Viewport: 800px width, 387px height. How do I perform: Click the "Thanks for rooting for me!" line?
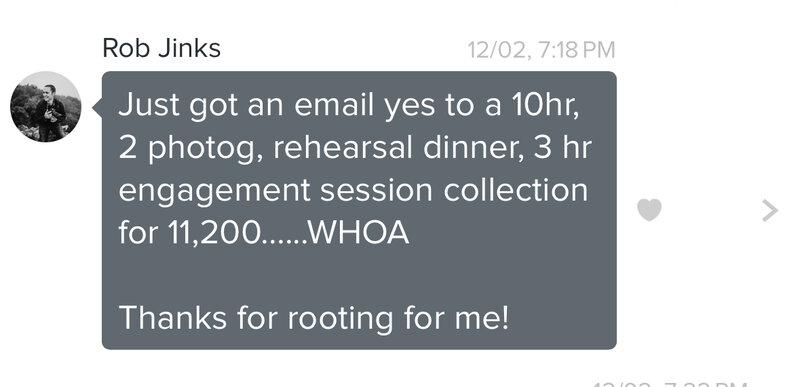[x=314, y=318]
